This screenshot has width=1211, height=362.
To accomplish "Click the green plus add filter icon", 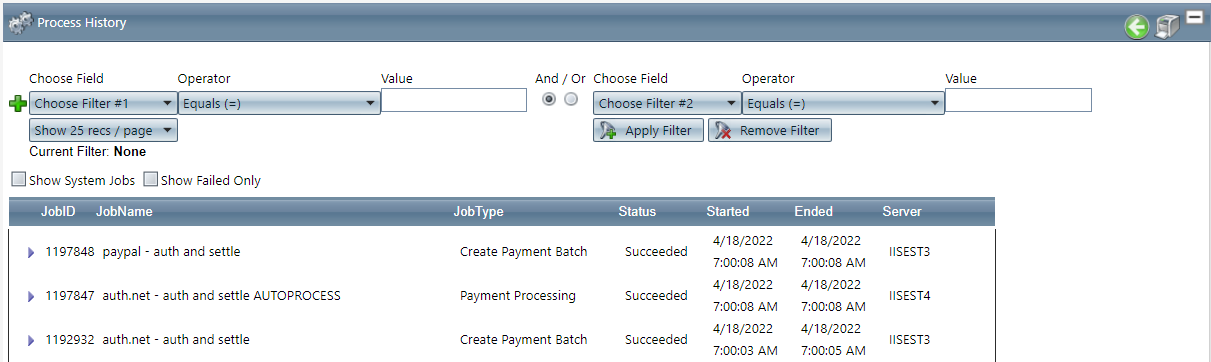I will (x=17, y=104).
